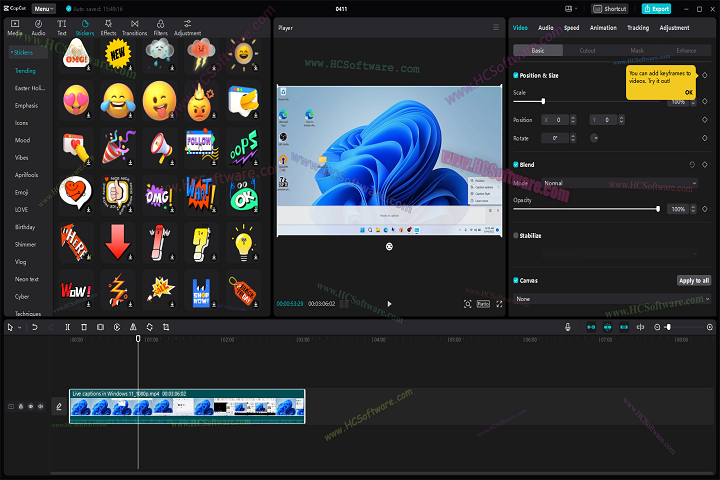
Task: Click the Undo arrow in timeline toolbar
Action: click(x=34, y=327)
